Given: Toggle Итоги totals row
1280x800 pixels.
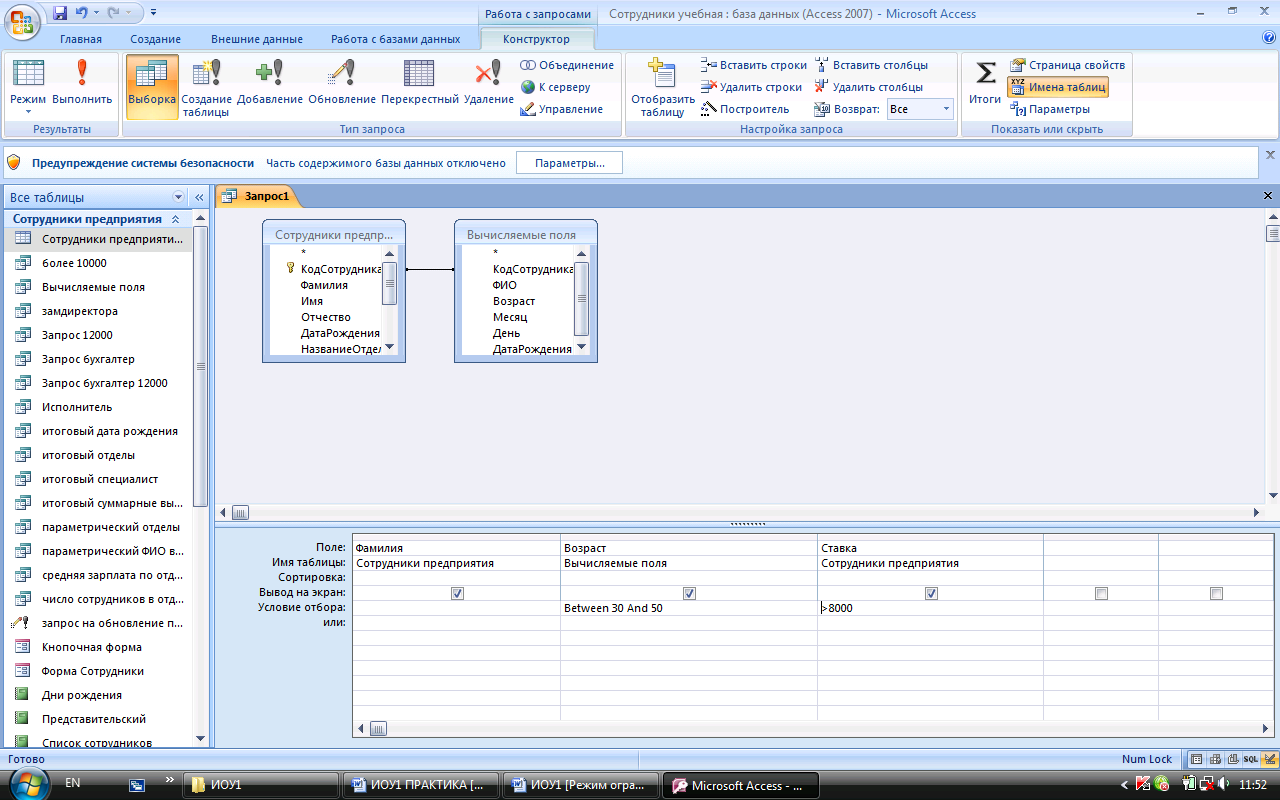Looking at the screenshot, I should [985, 82].
